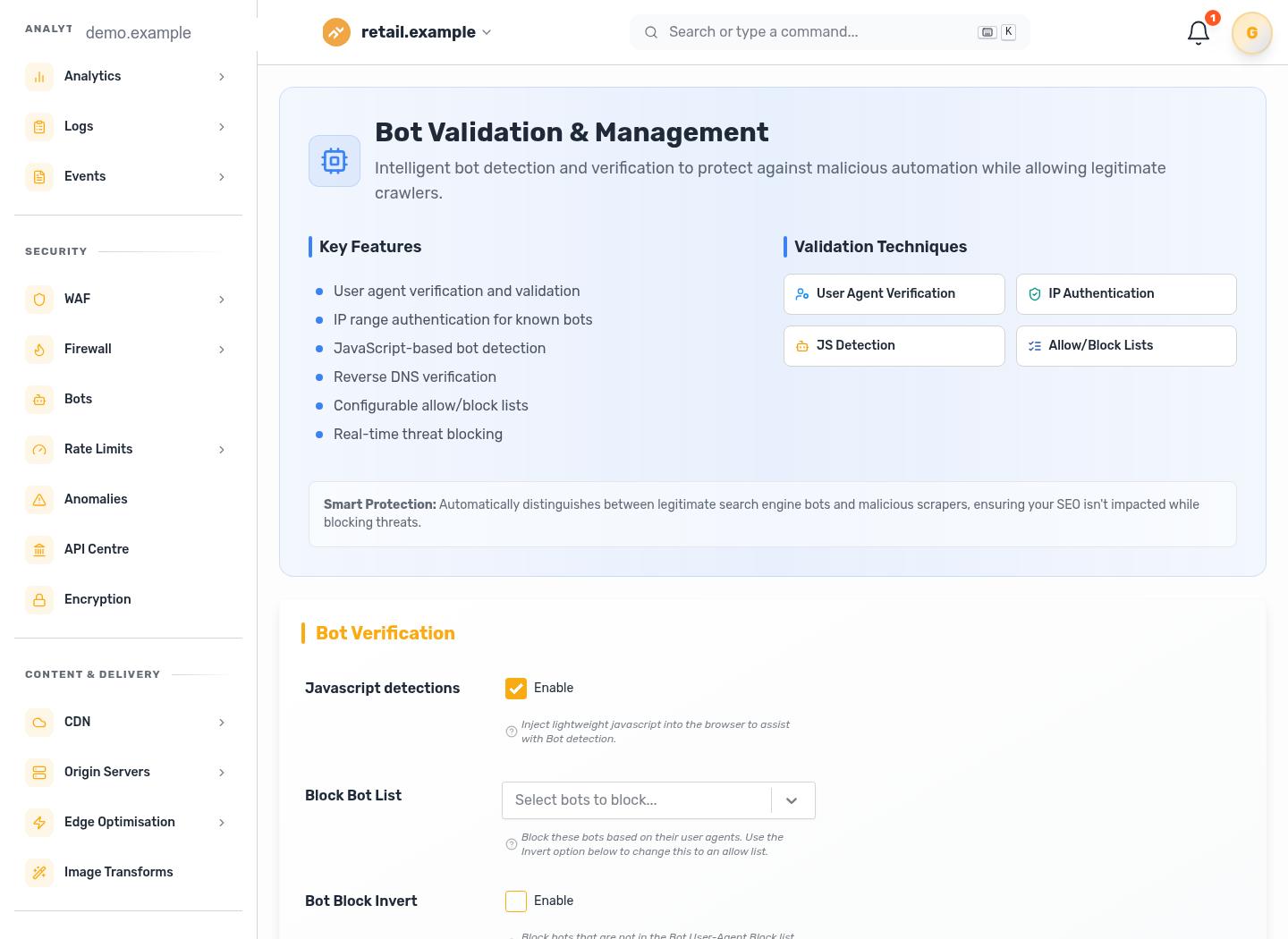
Task: Open the user avatar menu
Action: [x=1251, y=33]
